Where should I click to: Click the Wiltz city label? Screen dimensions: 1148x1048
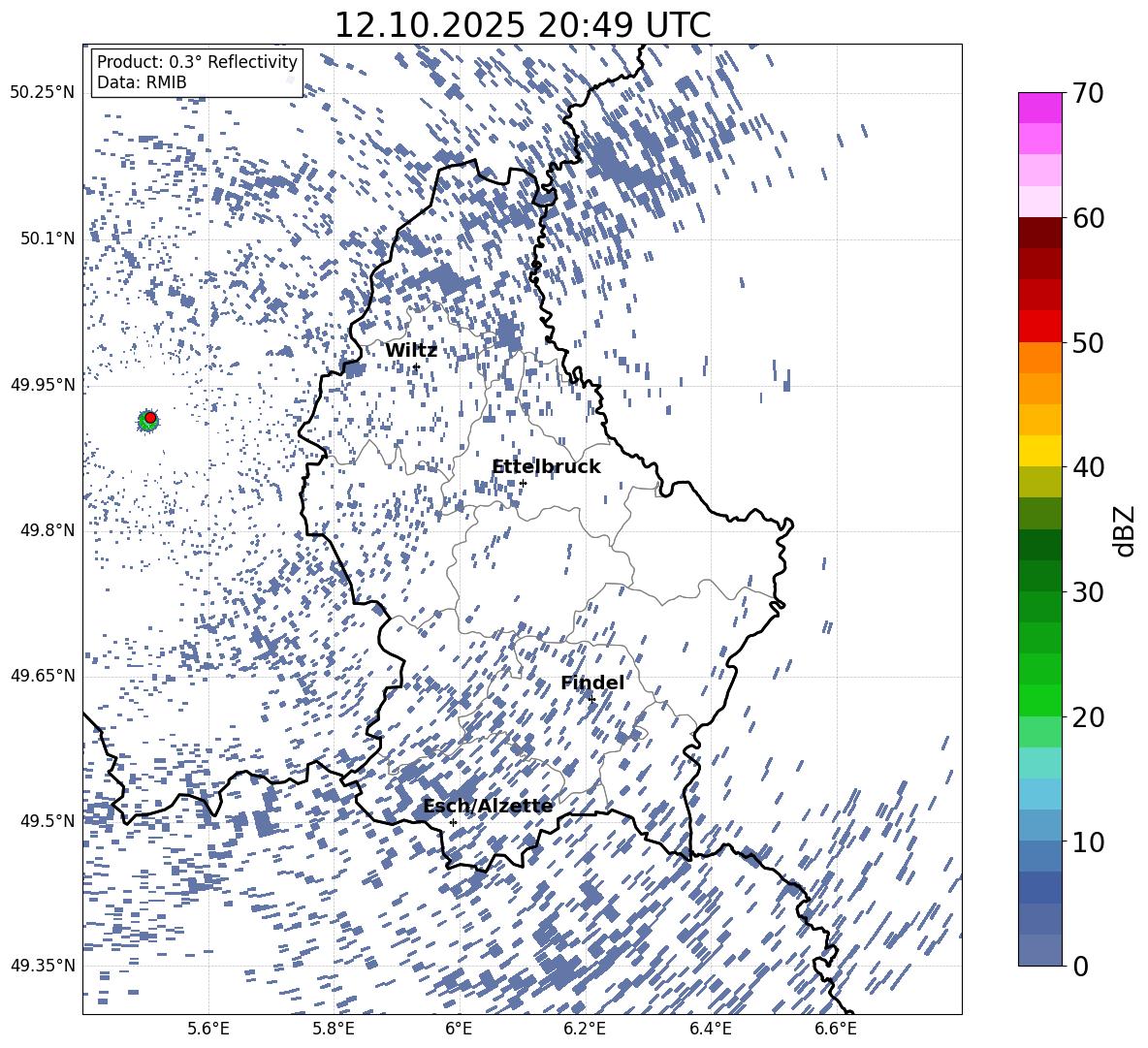point(411,351)
